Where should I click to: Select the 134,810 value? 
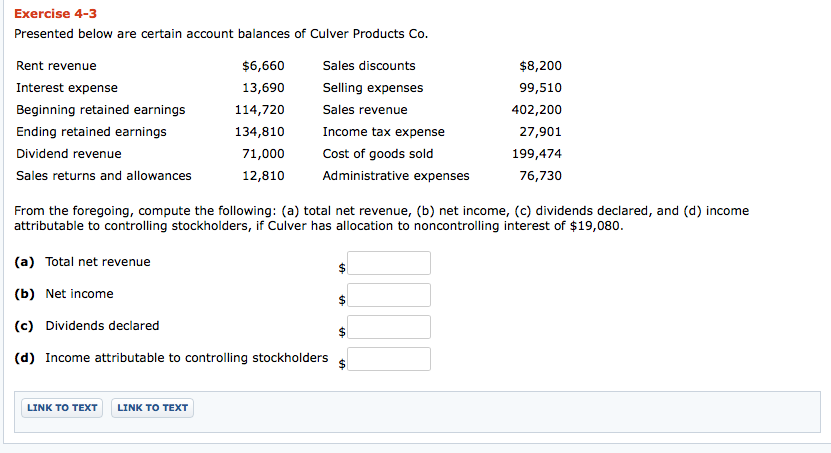point(260,132)
